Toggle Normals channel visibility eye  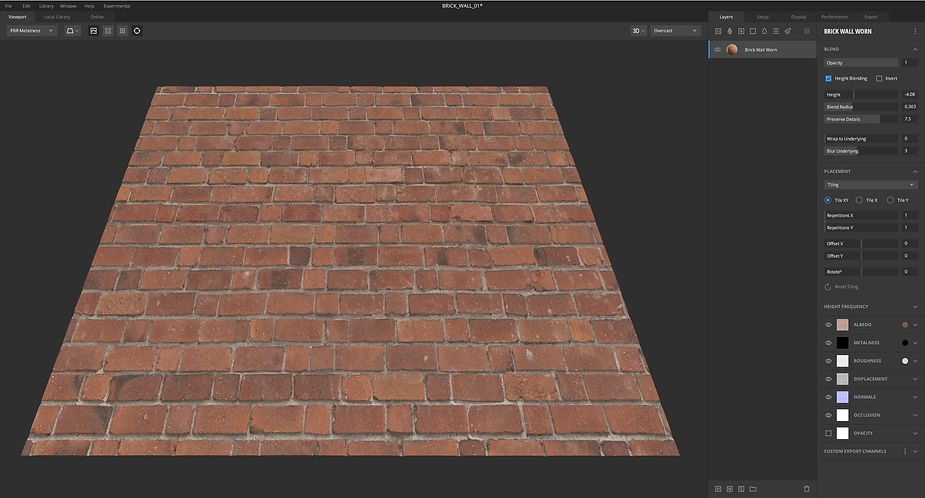[828, 397]
